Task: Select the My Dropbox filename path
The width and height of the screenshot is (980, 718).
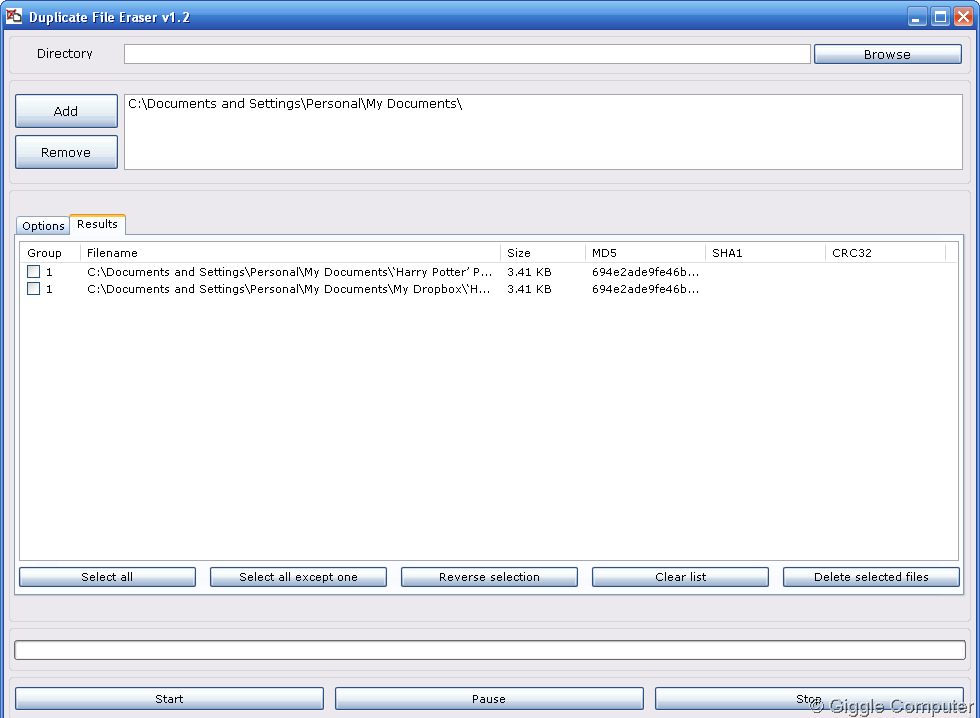Action: [289, 289]
